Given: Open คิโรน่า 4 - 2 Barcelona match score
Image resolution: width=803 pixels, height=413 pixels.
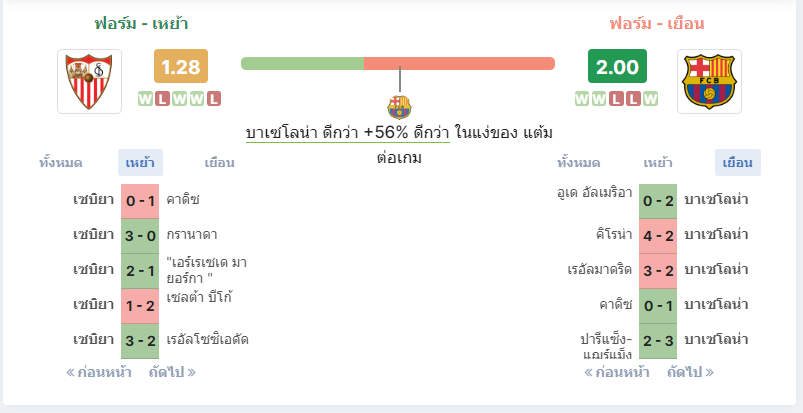Looking at the screenshot, I should [658, 236].
